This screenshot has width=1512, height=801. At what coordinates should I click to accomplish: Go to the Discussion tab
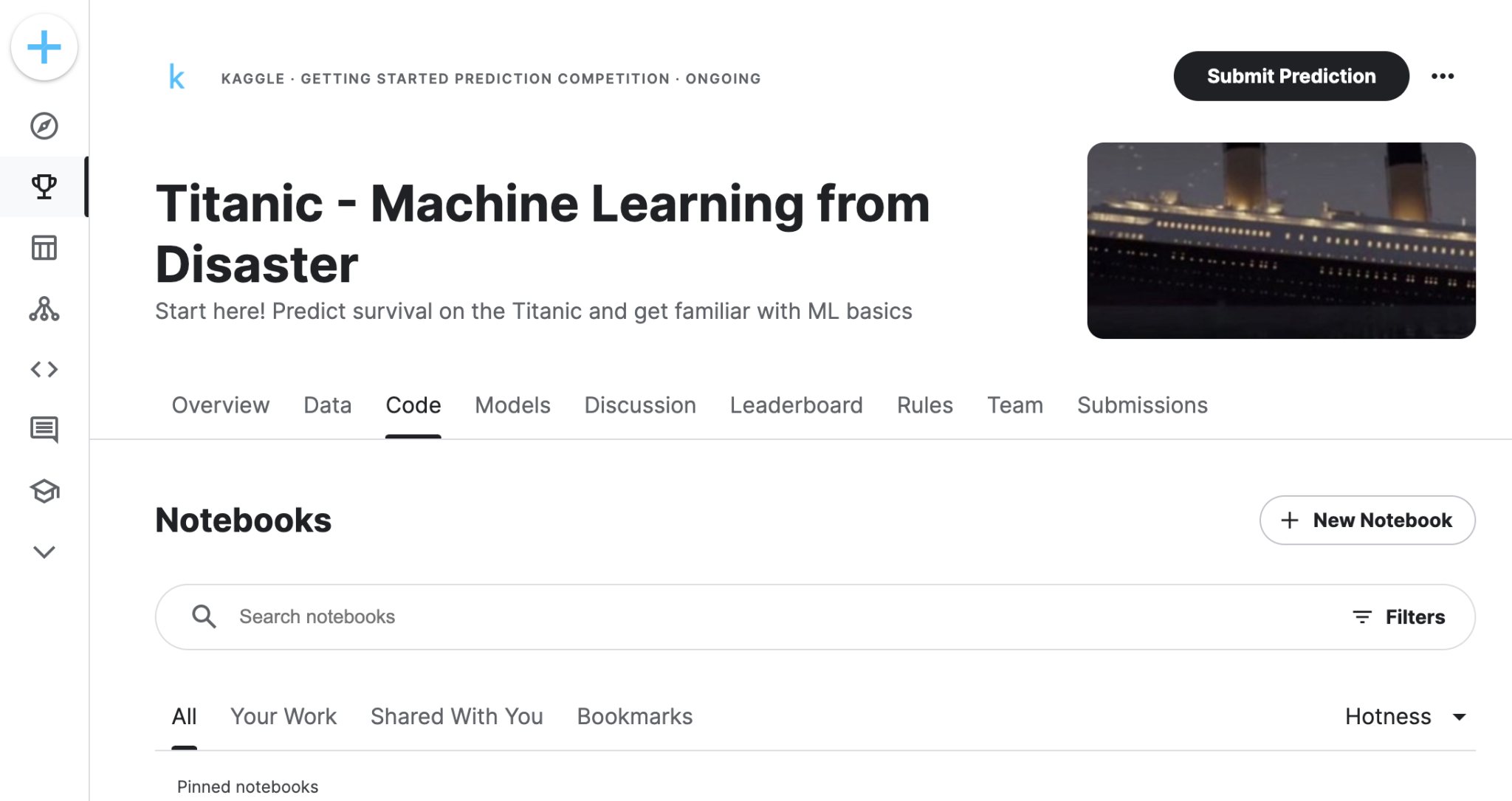tap(640, 405)
